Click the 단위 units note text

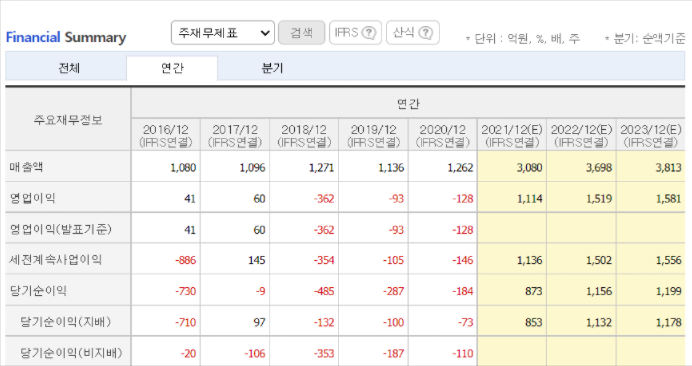(523, 39)
